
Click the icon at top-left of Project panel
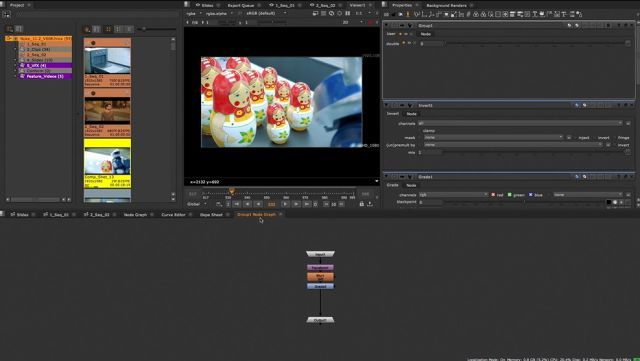(6, 14)
